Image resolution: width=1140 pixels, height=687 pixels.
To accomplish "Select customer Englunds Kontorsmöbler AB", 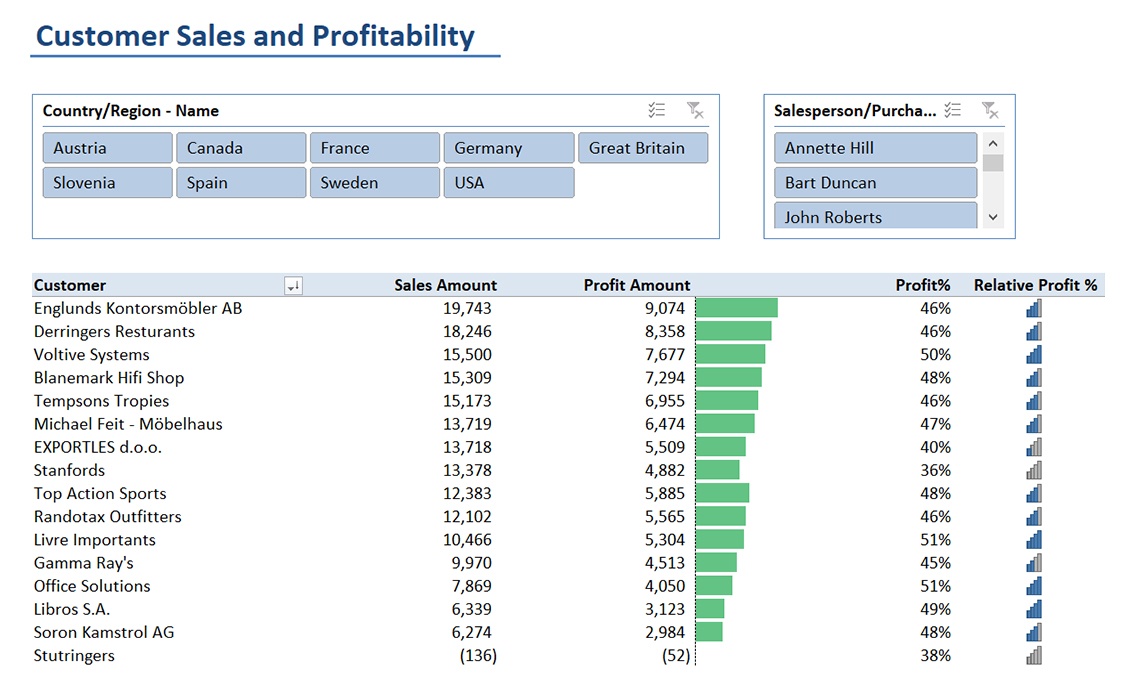I will 138,308.
